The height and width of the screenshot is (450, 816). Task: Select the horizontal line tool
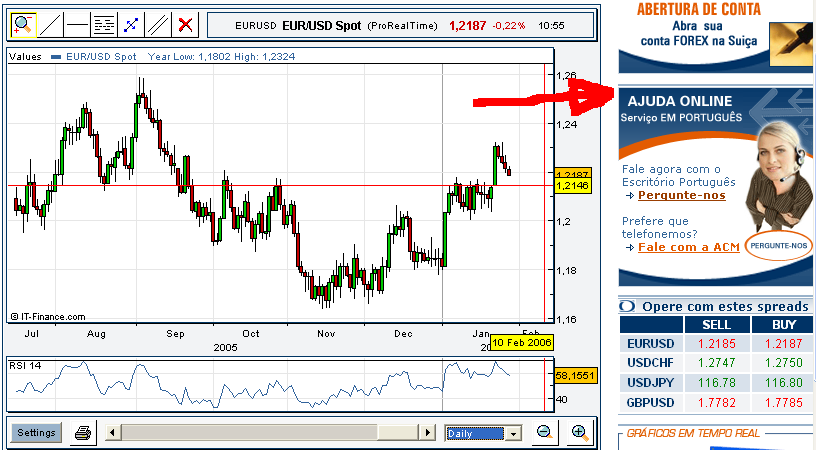coord(77,25)
